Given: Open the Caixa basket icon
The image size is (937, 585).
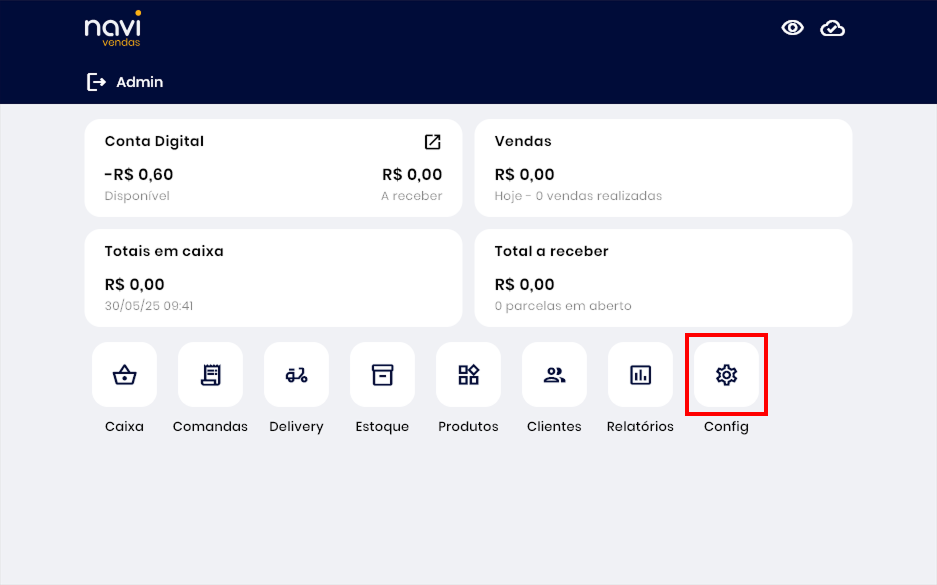Looking at the screenshot, I should [x=124, y=375].
